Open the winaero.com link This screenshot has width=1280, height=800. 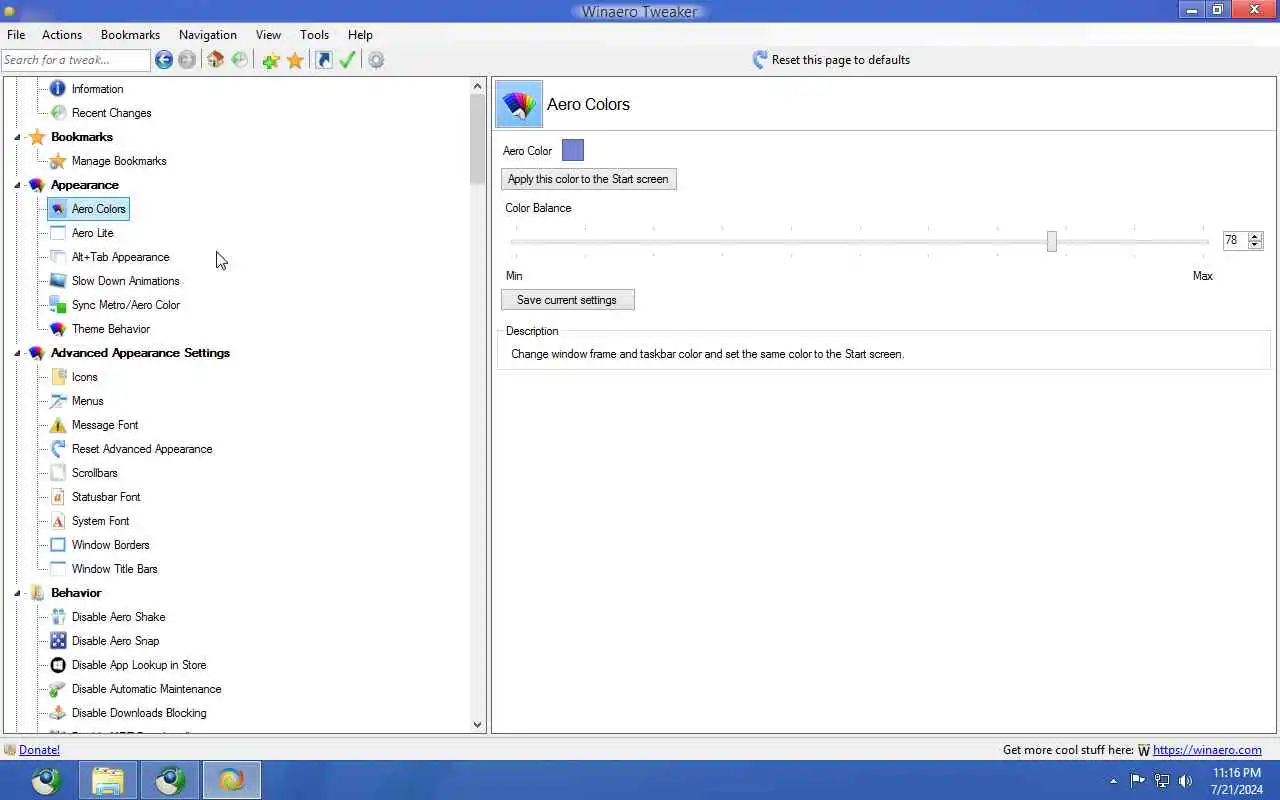(x=1207, y=750)
